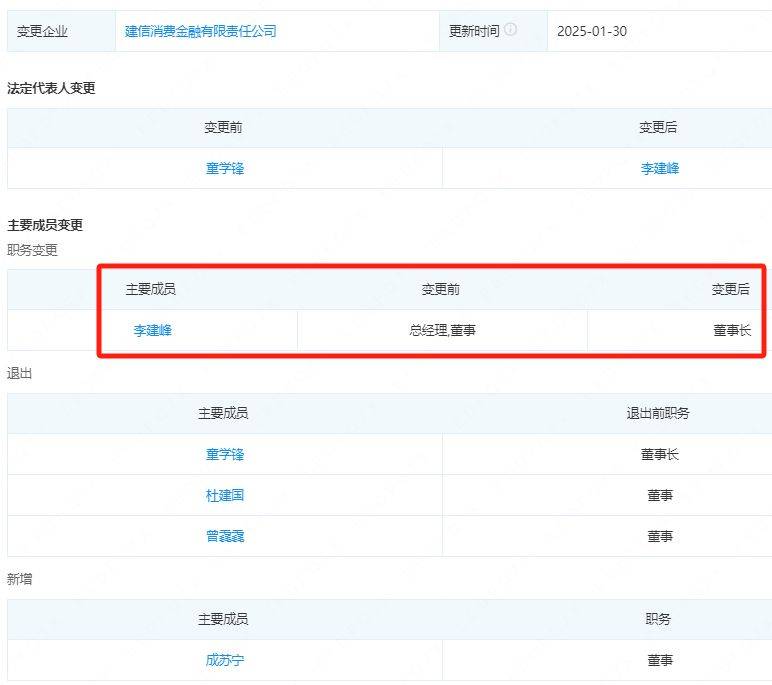The image size is (772, 685).
Task: Select the 法定代表人变更 section heading
Action: tap(51, 88)
